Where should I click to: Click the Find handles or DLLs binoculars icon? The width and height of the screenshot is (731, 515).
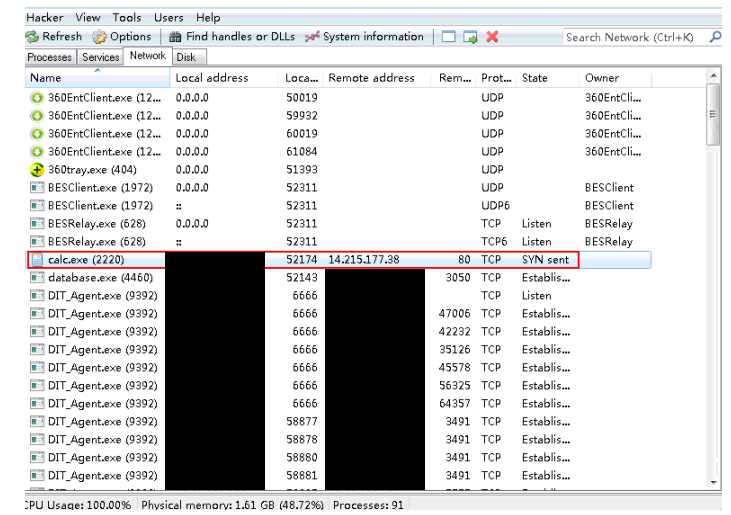175,37
